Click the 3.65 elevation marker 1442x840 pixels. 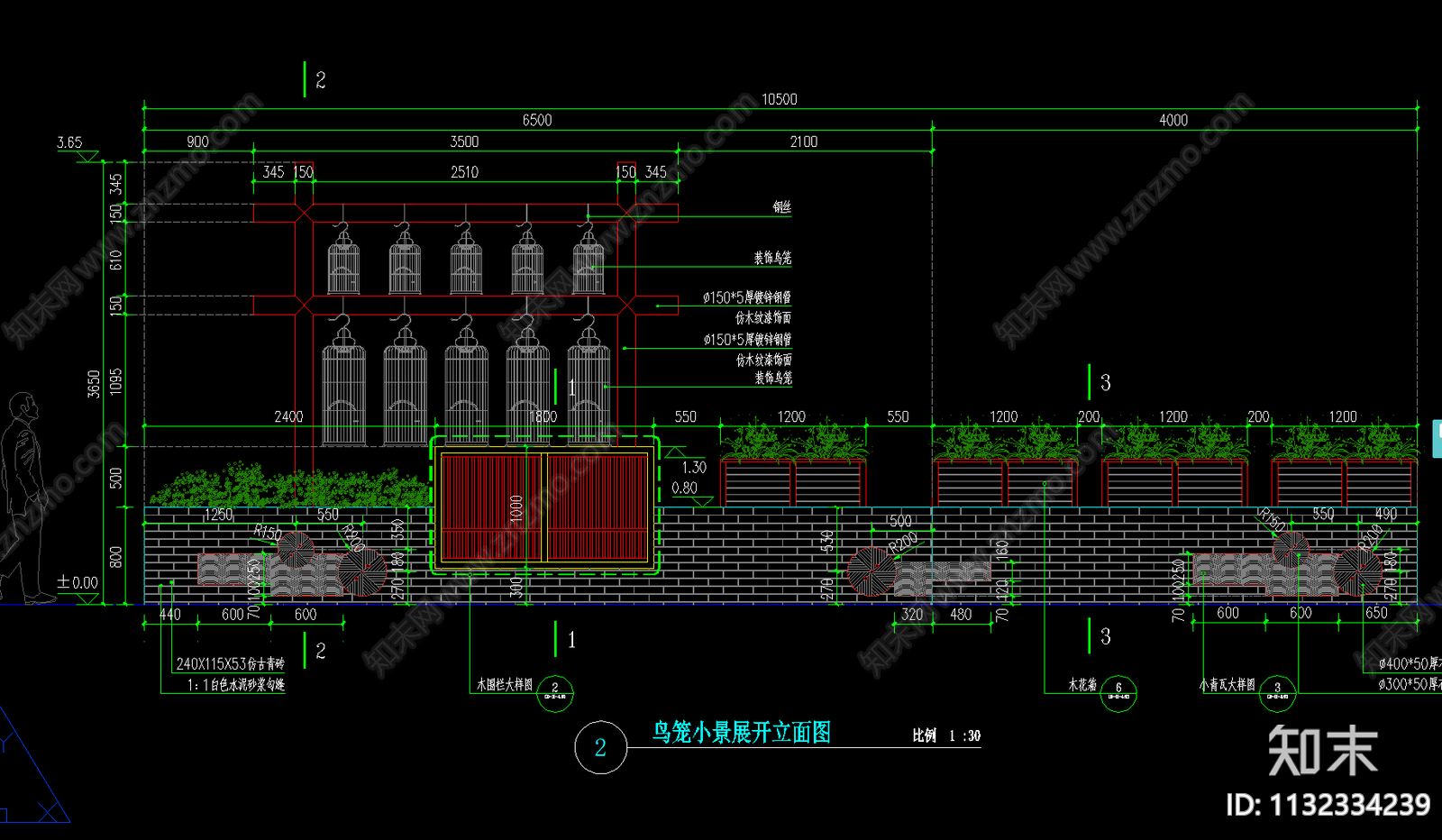coord(69,142)
